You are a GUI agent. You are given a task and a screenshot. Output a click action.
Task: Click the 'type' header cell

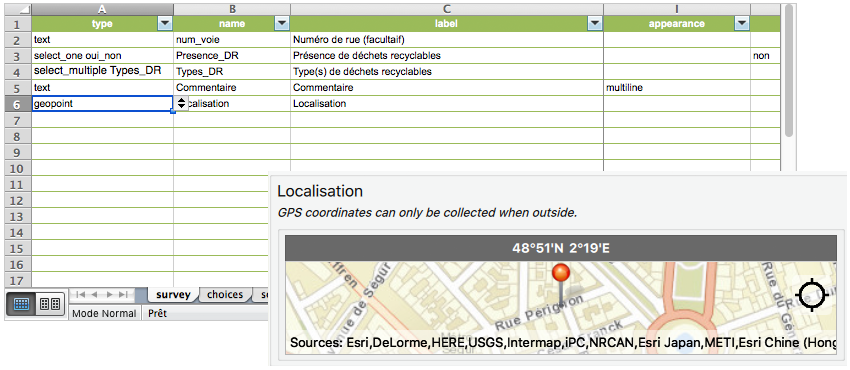[102, 24]
